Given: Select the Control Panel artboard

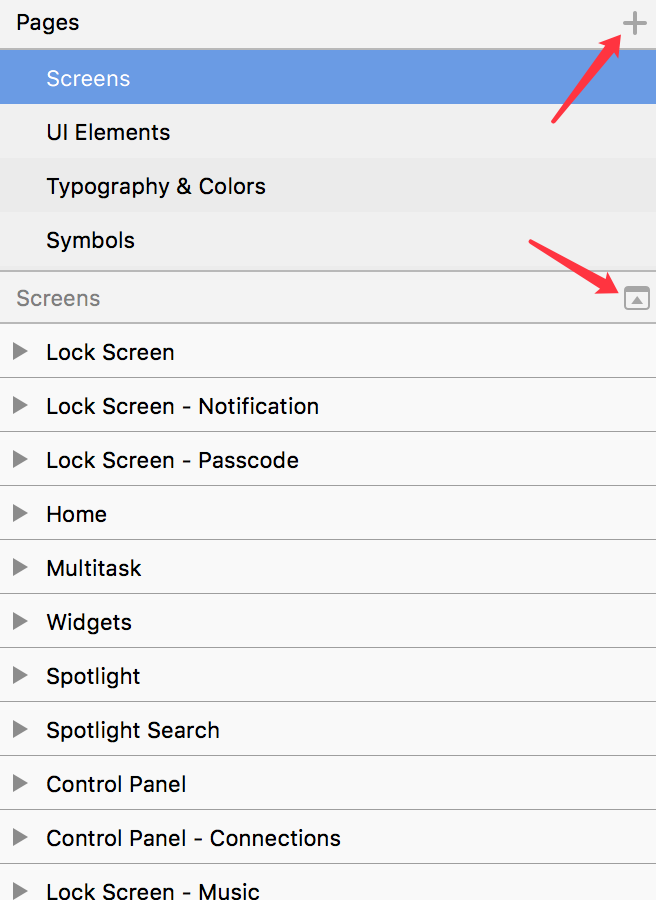Looking at the screenshot, I should [x=328, y=783].
